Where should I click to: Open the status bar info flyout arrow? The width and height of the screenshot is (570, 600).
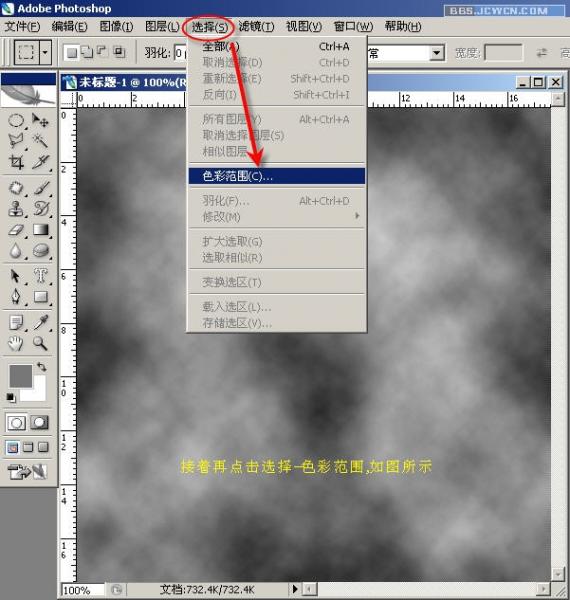(295, 589)
